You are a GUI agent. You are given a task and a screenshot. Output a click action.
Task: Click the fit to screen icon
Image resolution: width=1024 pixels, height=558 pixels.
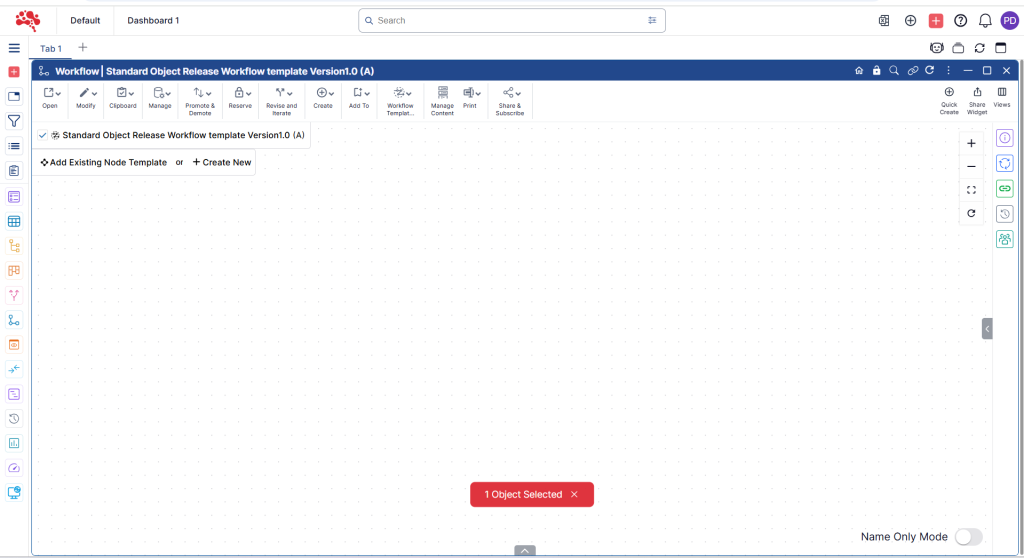coord(971,190)
